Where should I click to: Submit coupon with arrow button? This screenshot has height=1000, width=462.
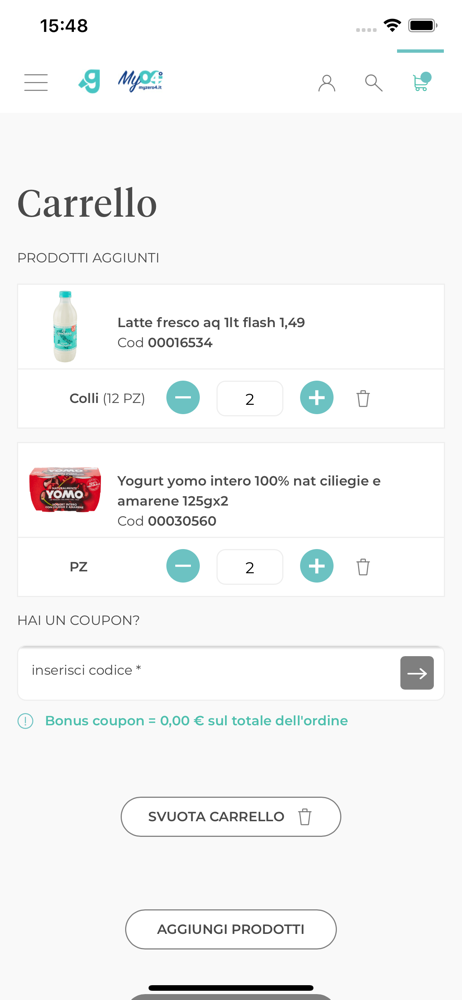(x=417, y=673)
